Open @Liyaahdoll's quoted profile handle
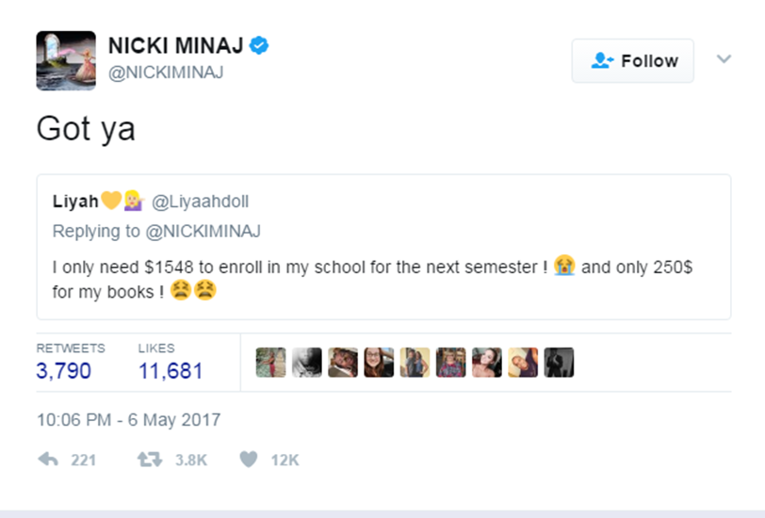This screenshot has width=765, height=518. coord(200,201)
